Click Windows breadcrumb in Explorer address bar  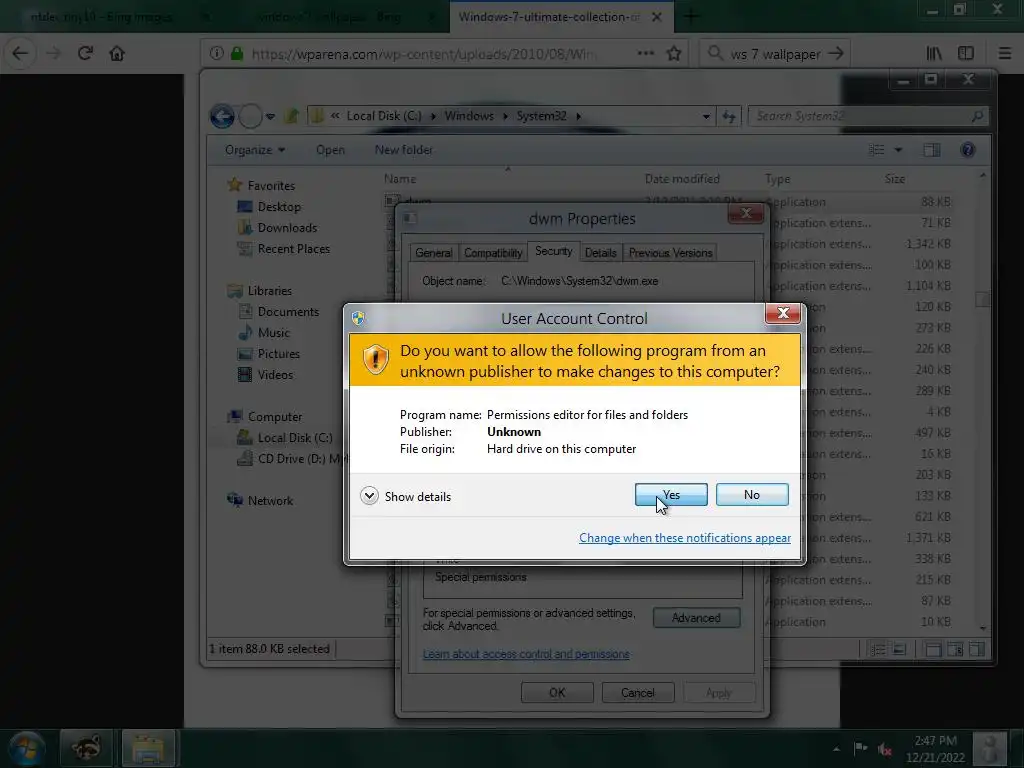pos(469,116)
